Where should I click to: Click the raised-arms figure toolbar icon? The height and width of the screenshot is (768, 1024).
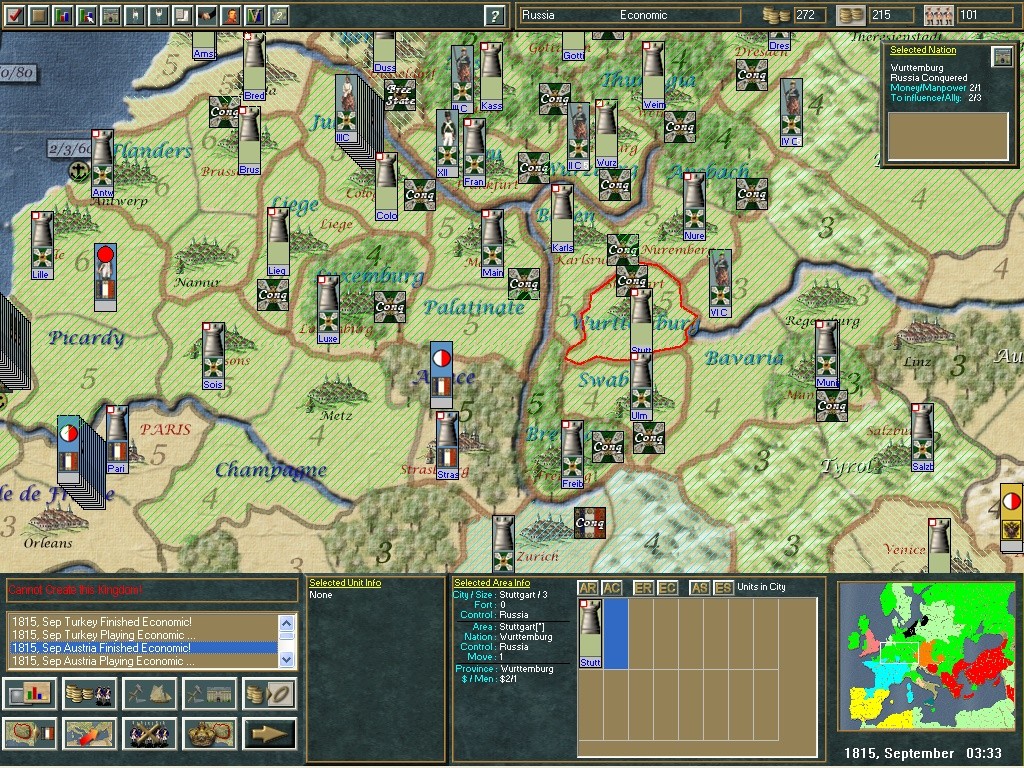tap(159, 15)
